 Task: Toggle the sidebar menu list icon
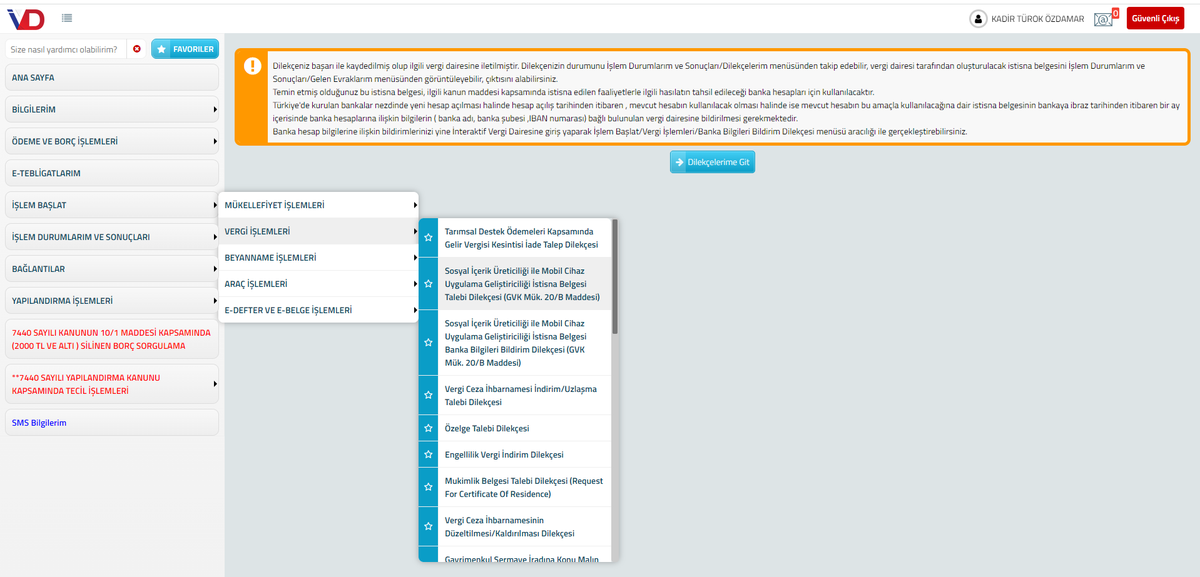tap(66, 18)
